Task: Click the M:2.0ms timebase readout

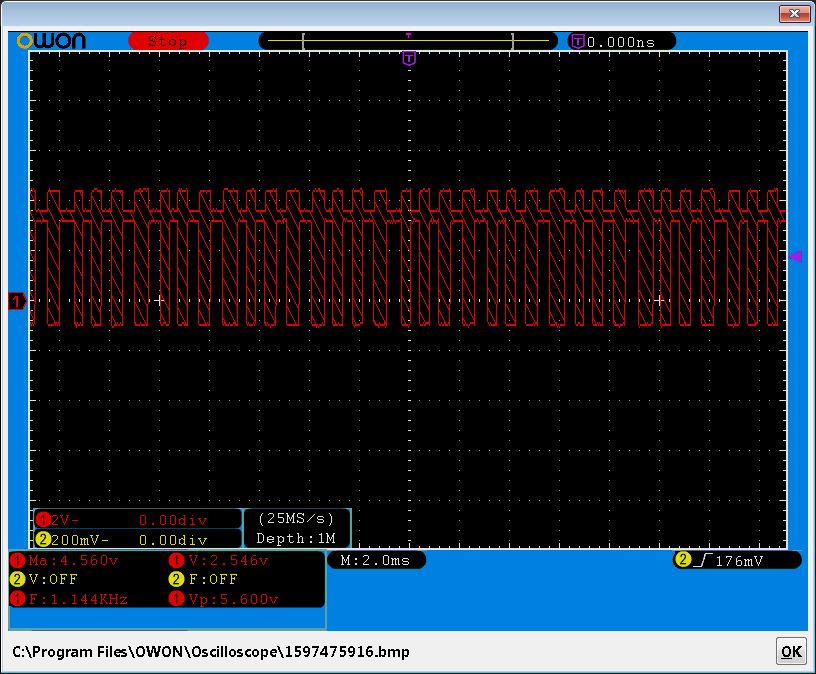Action: coord(376,560)
